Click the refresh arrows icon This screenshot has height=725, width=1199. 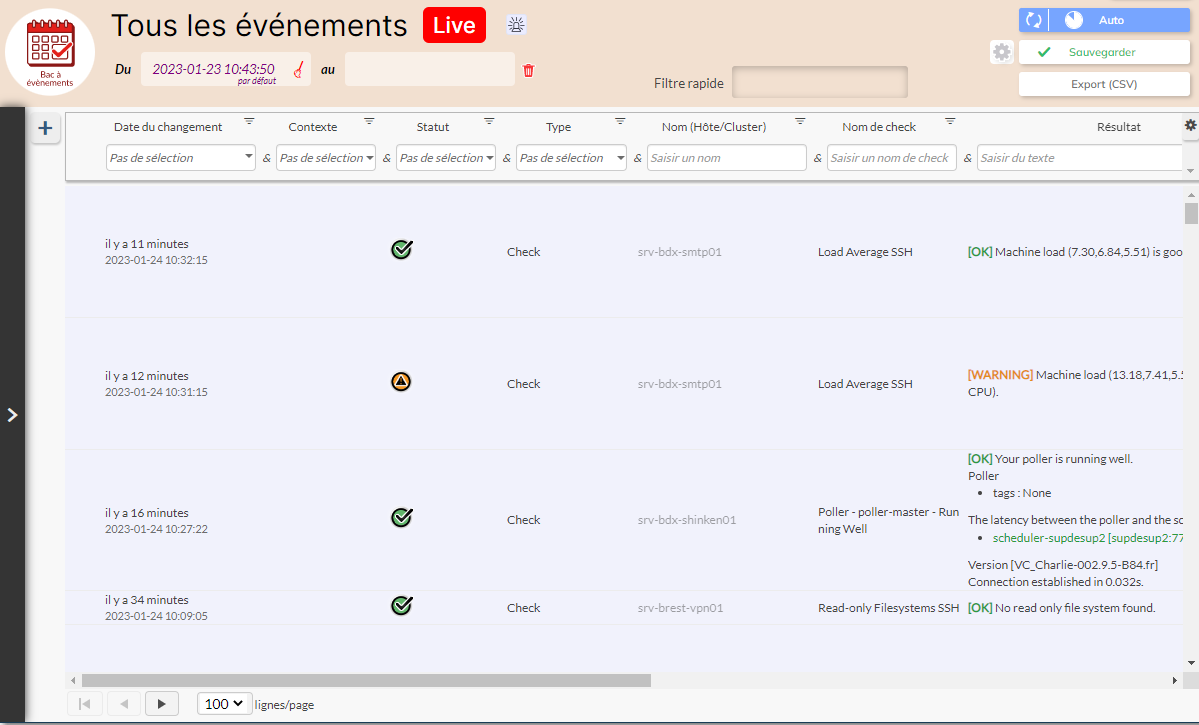pyautogui.click(x=1034, y=20)
